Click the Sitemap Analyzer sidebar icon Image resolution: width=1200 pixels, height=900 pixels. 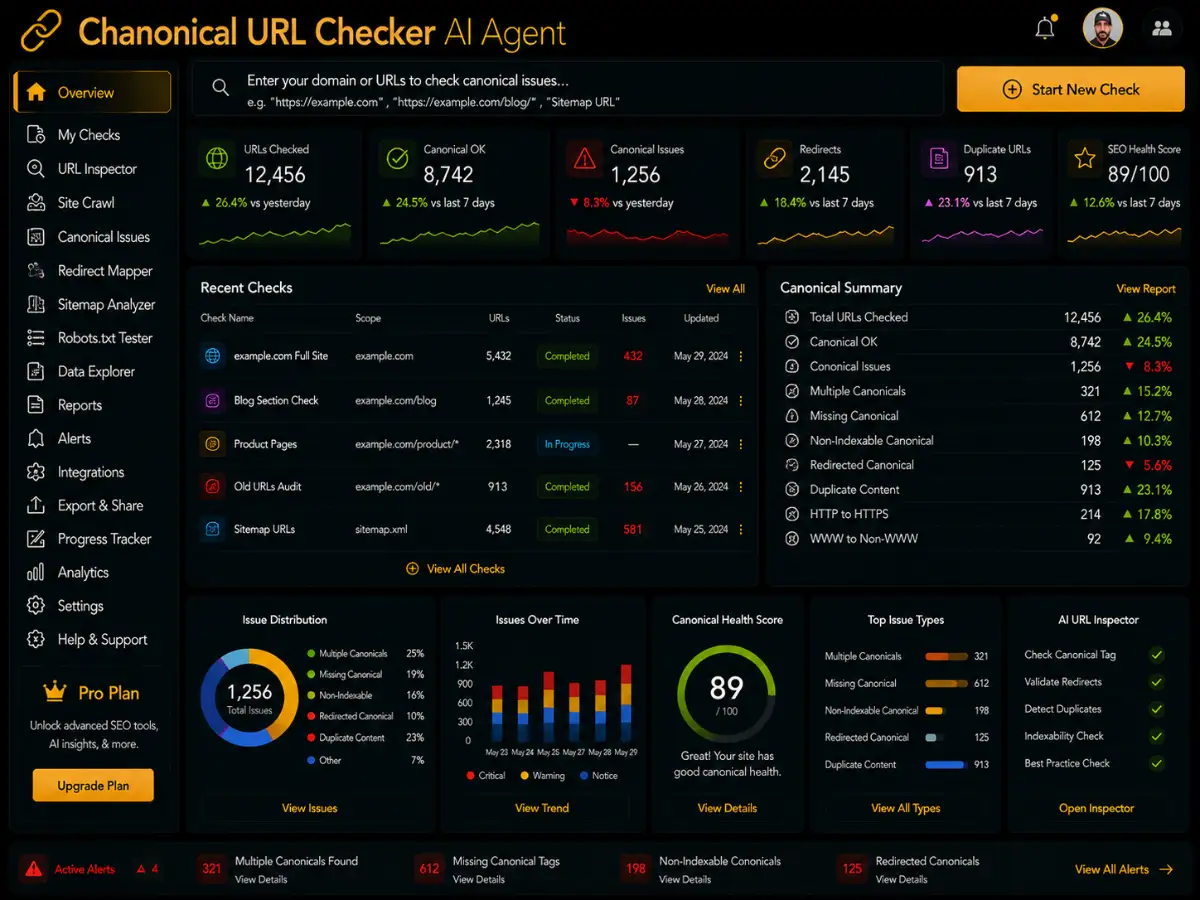(36, 304)
